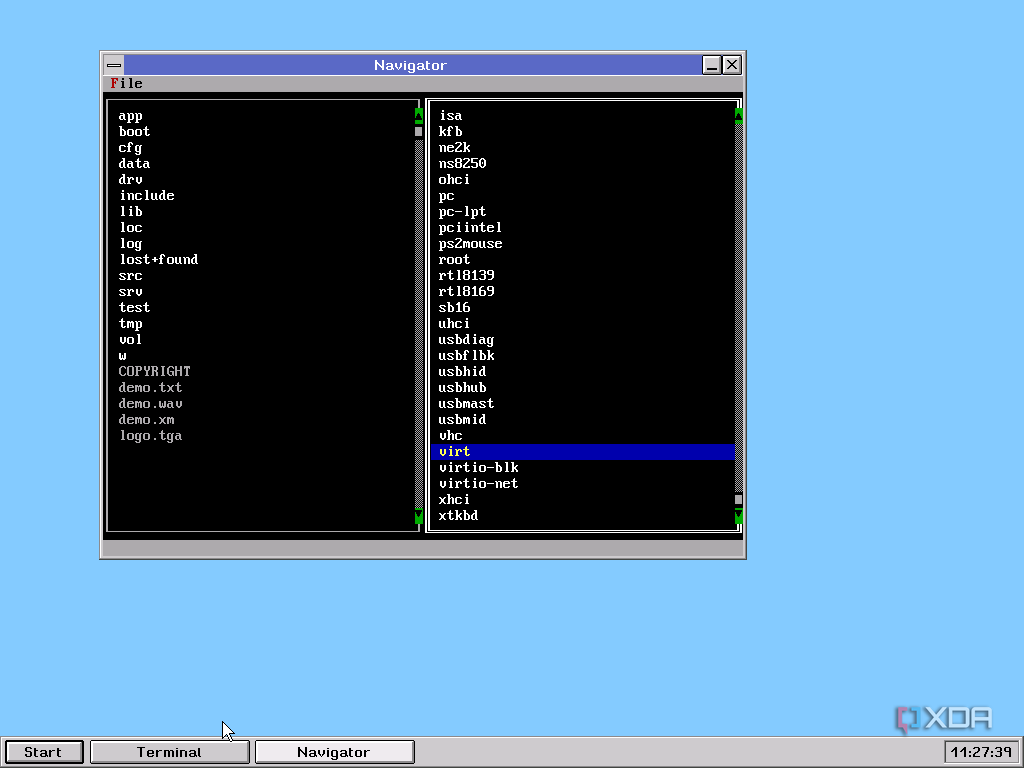Select the logo.tga file
Viewport: 1024px width, 768px height.
click(151, 436)
